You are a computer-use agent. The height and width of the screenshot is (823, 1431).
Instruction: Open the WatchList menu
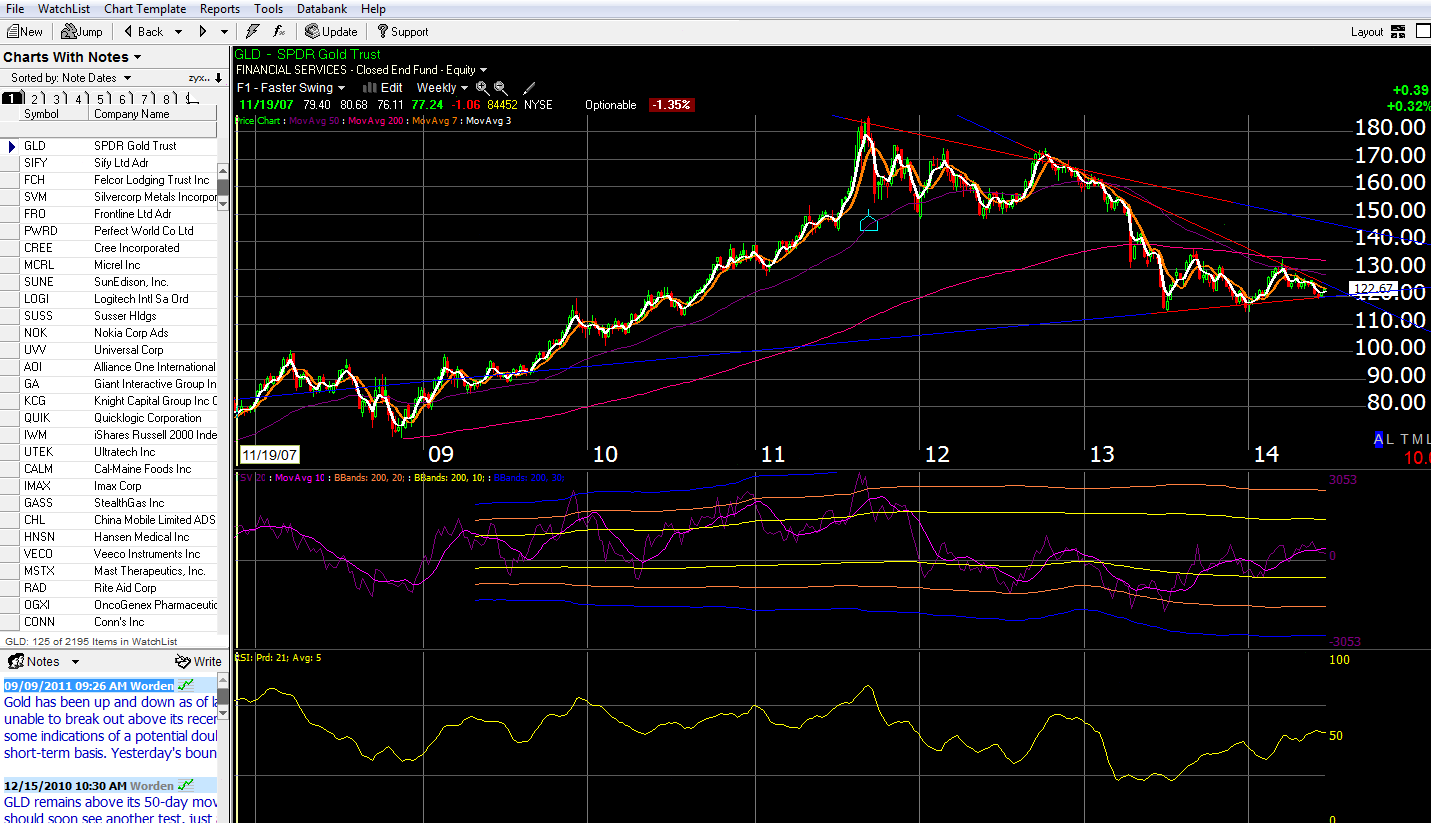64,9
